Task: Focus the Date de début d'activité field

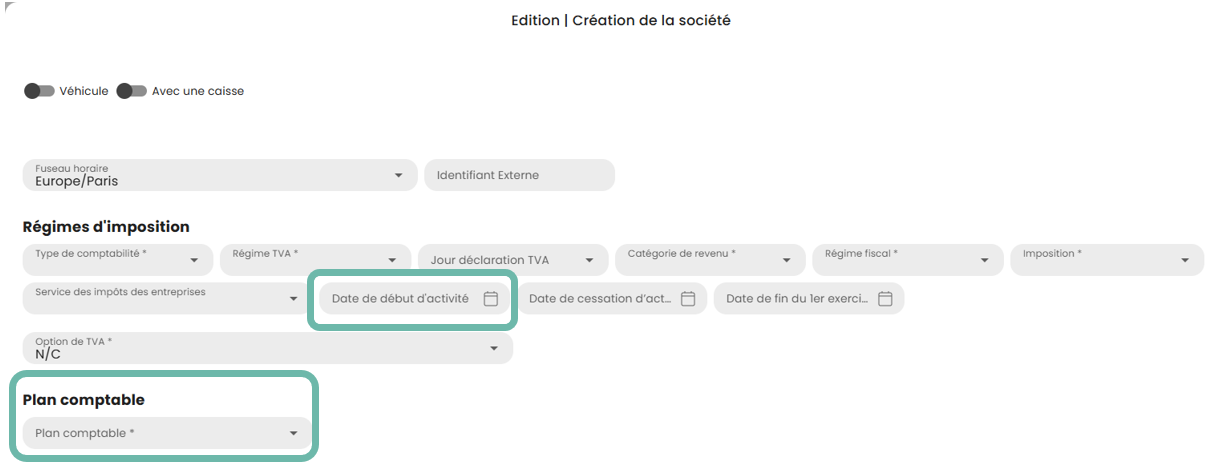Action: click(x=401, y=299)
